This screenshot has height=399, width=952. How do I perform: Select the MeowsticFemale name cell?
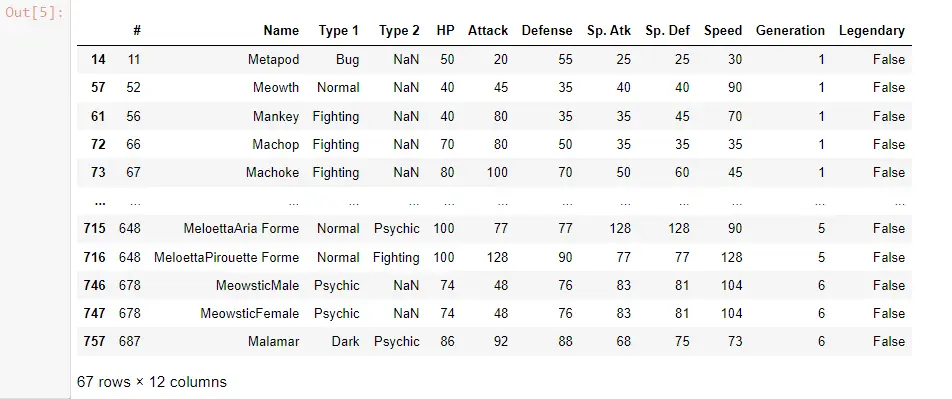250,313
